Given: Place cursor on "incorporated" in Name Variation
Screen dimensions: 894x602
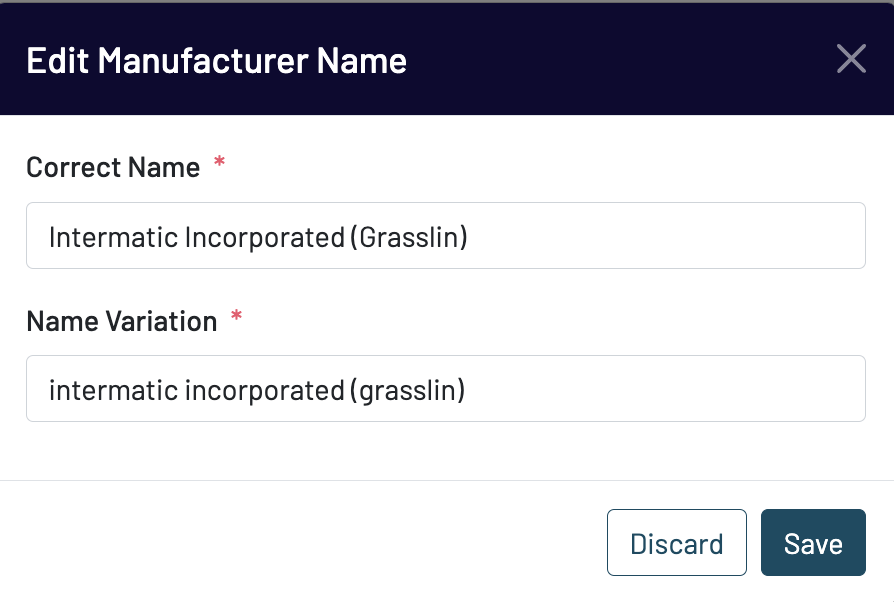Looking at the screenshot, I should click(x=264, y=390).
